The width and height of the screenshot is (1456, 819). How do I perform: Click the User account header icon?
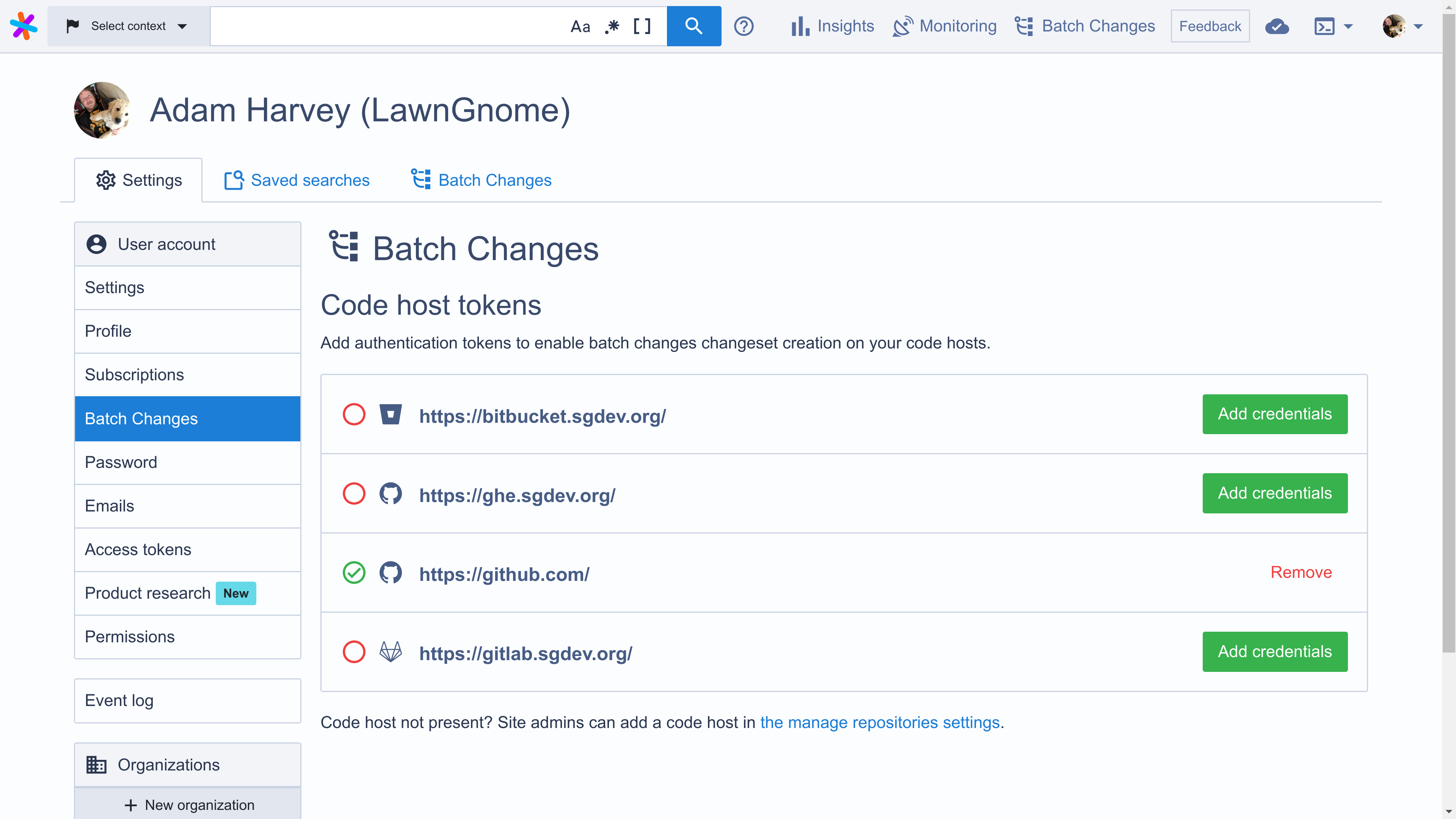point(97,244)
